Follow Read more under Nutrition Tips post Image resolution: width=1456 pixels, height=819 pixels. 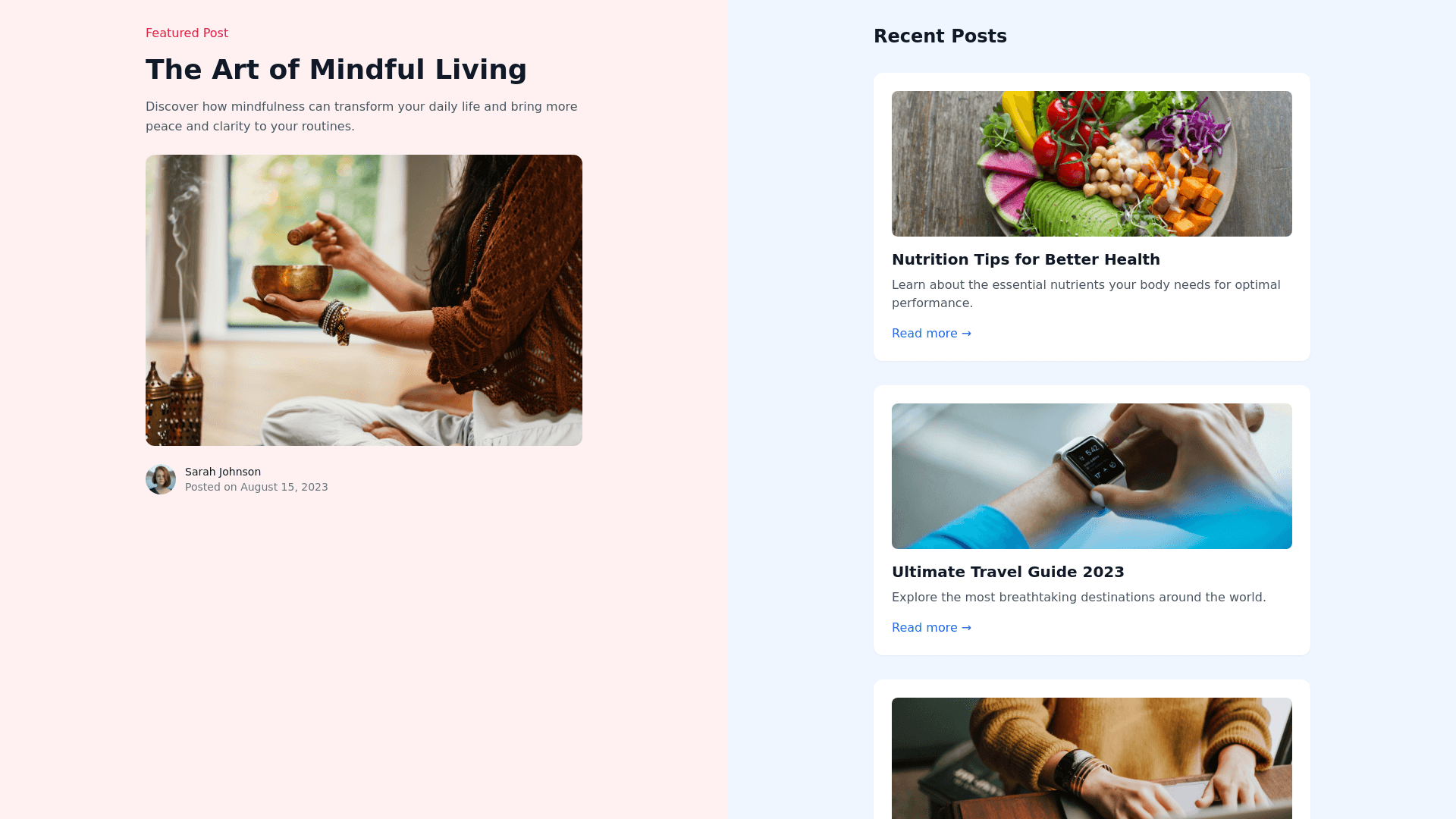coord(931,334)
